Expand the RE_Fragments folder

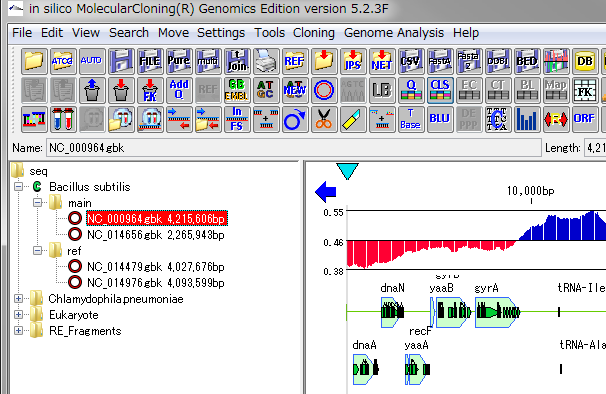(18, 331)
